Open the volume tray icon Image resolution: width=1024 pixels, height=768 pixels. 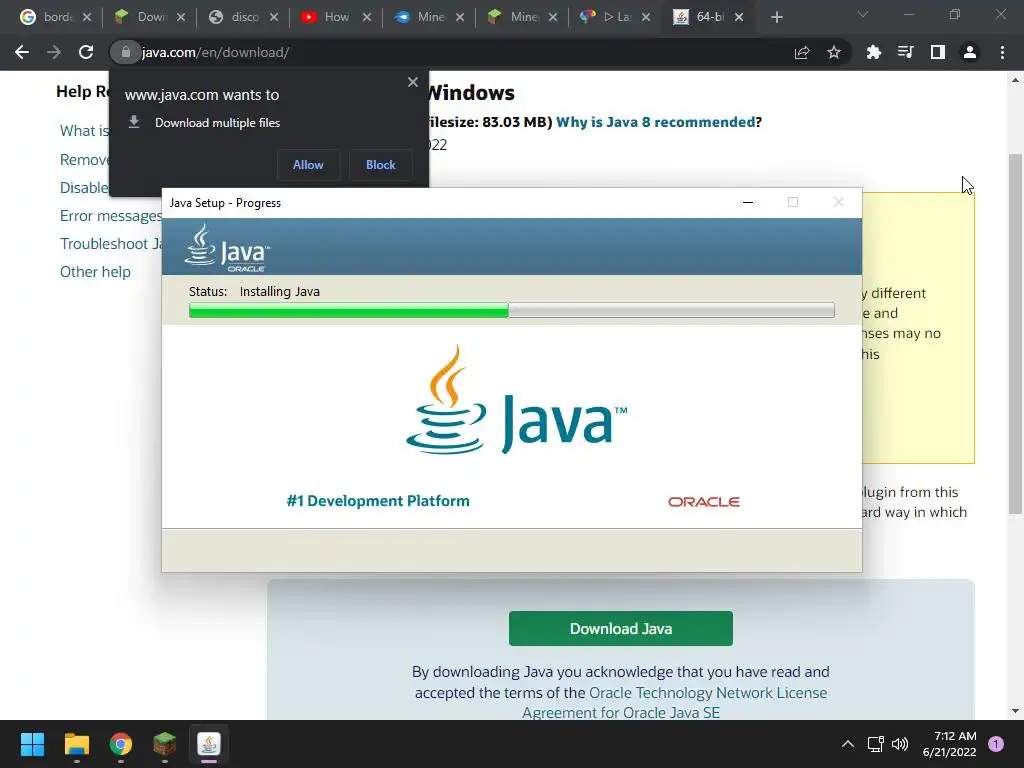[900, 744]
